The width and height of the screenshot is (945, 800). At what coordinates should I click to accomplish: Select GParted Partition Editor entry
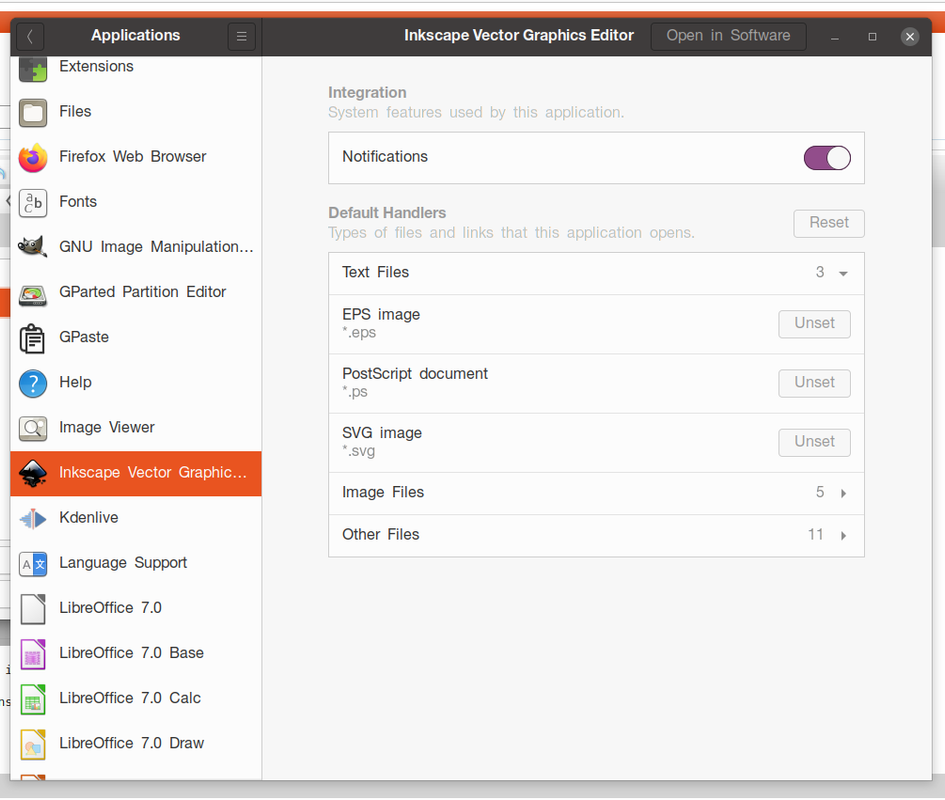[136, 294]
